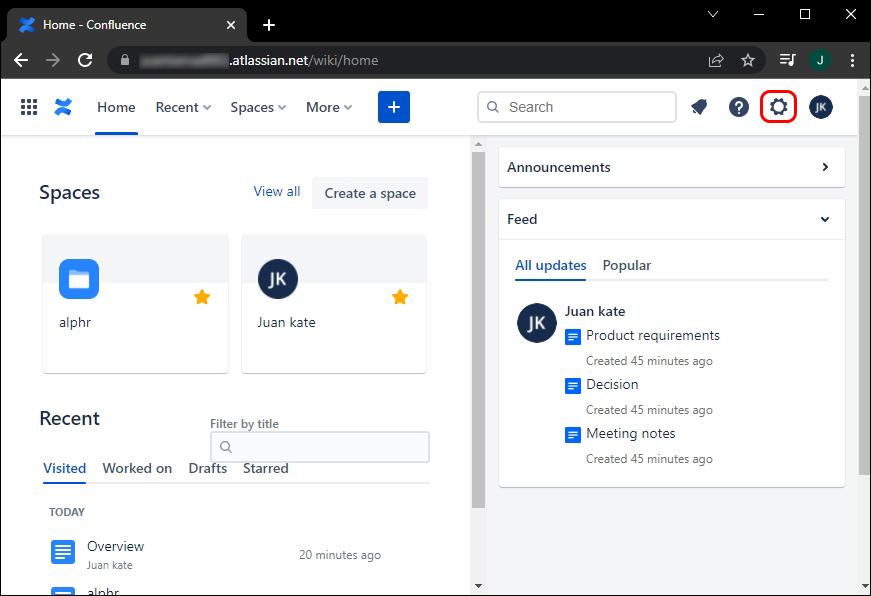Open the settings gear icon
Viewport: 871px width, 596px height.
pyautogui.click(x=778, y=107)
